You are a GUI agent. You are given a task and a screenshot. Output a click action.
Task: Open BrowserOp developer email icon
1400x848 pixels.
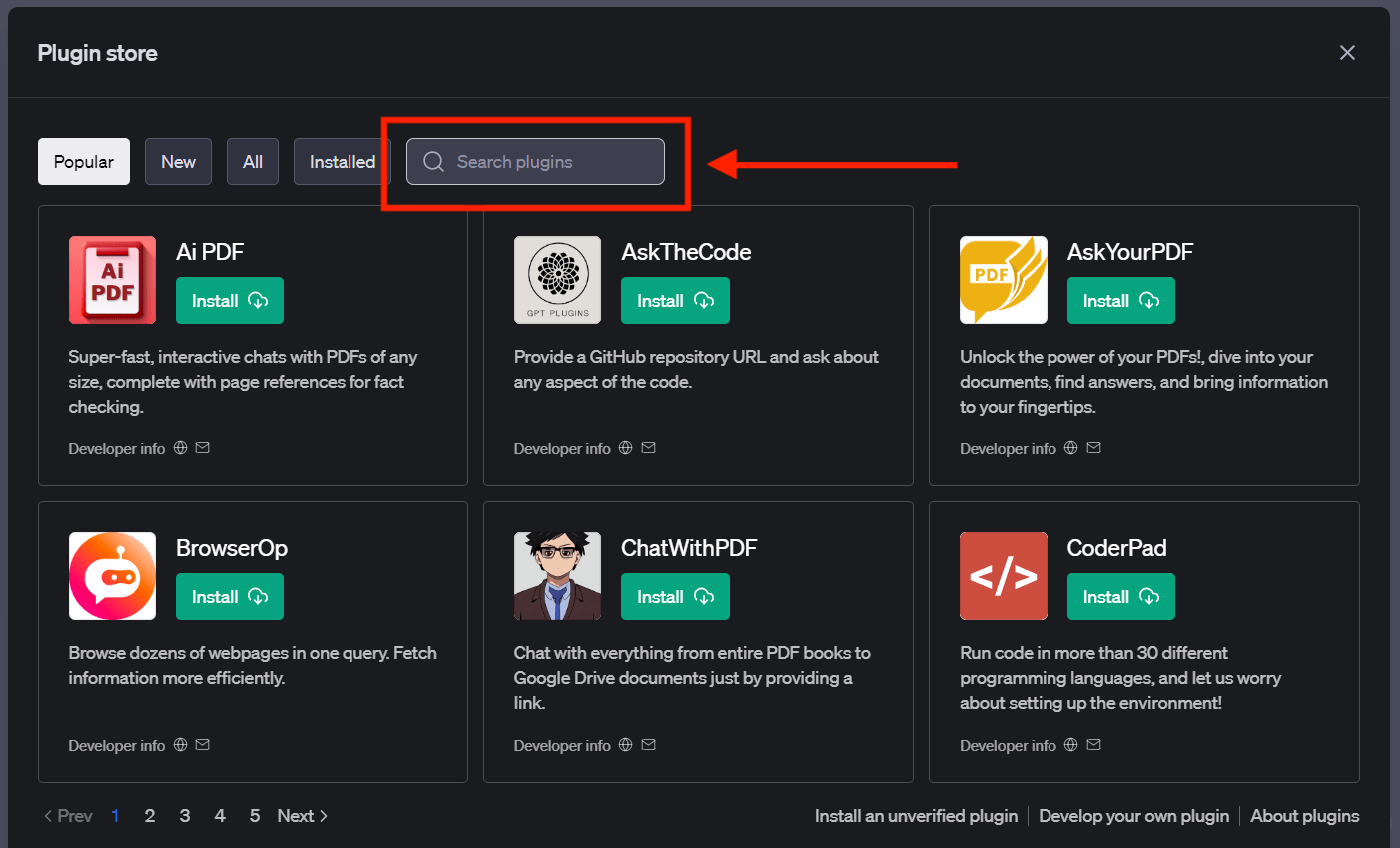click(x=203, y=745)
